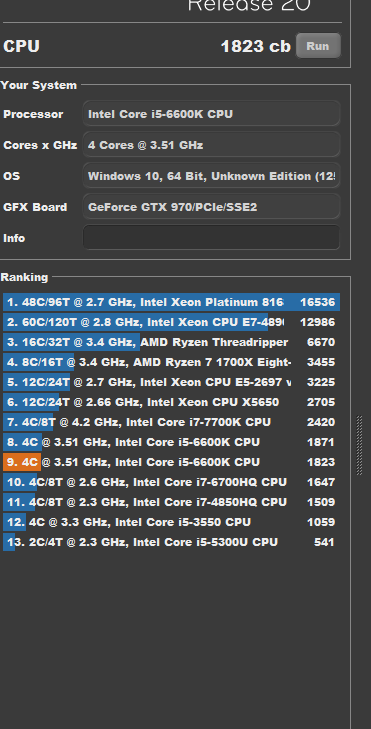The width and height of the screenshot is (371, 729).
Task: Select the Core i7-7700K ranking row
Action: coord(172,422)
